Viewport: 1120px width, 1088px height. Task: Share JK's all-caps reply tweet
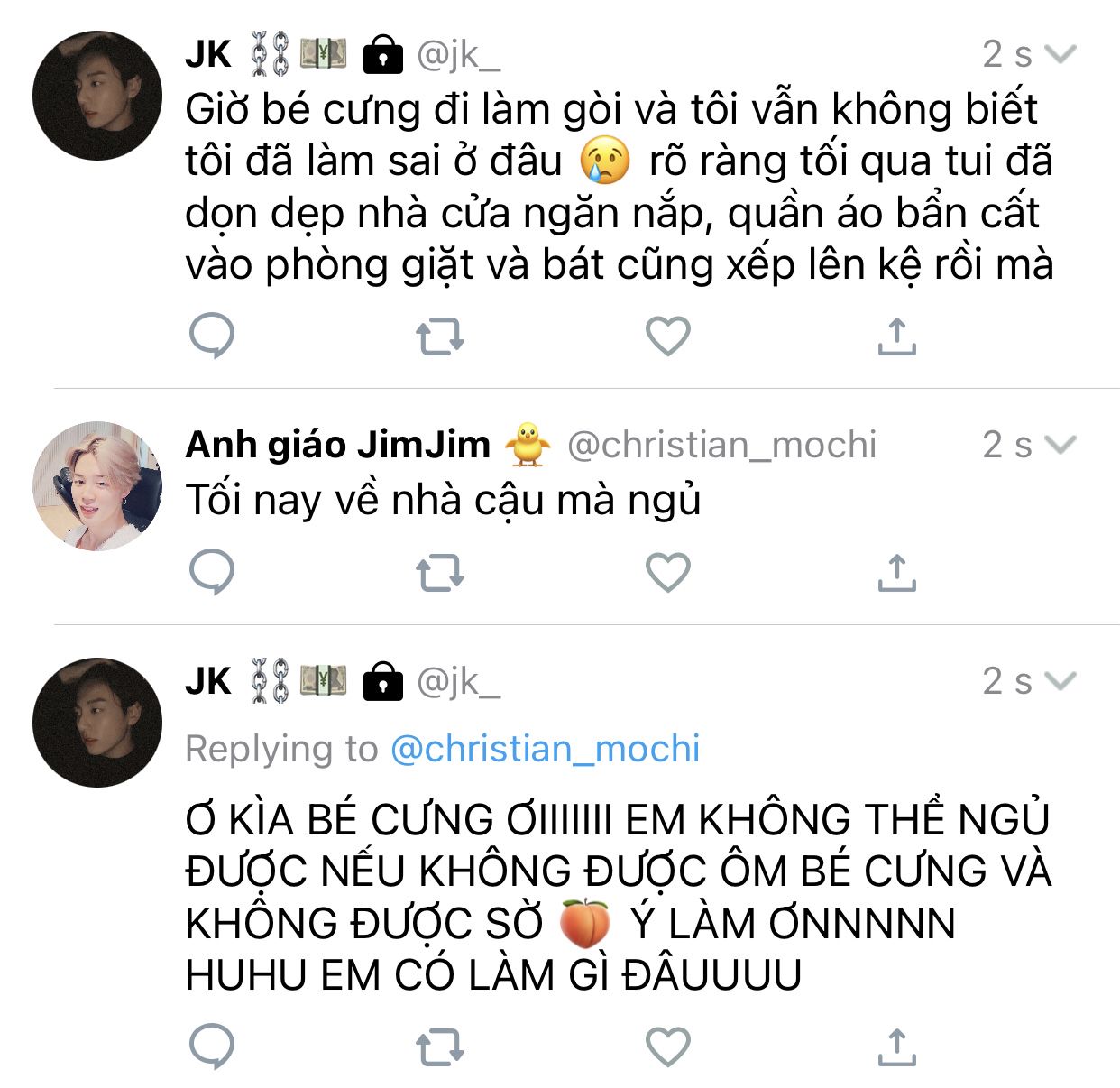tap(896, 1047)
